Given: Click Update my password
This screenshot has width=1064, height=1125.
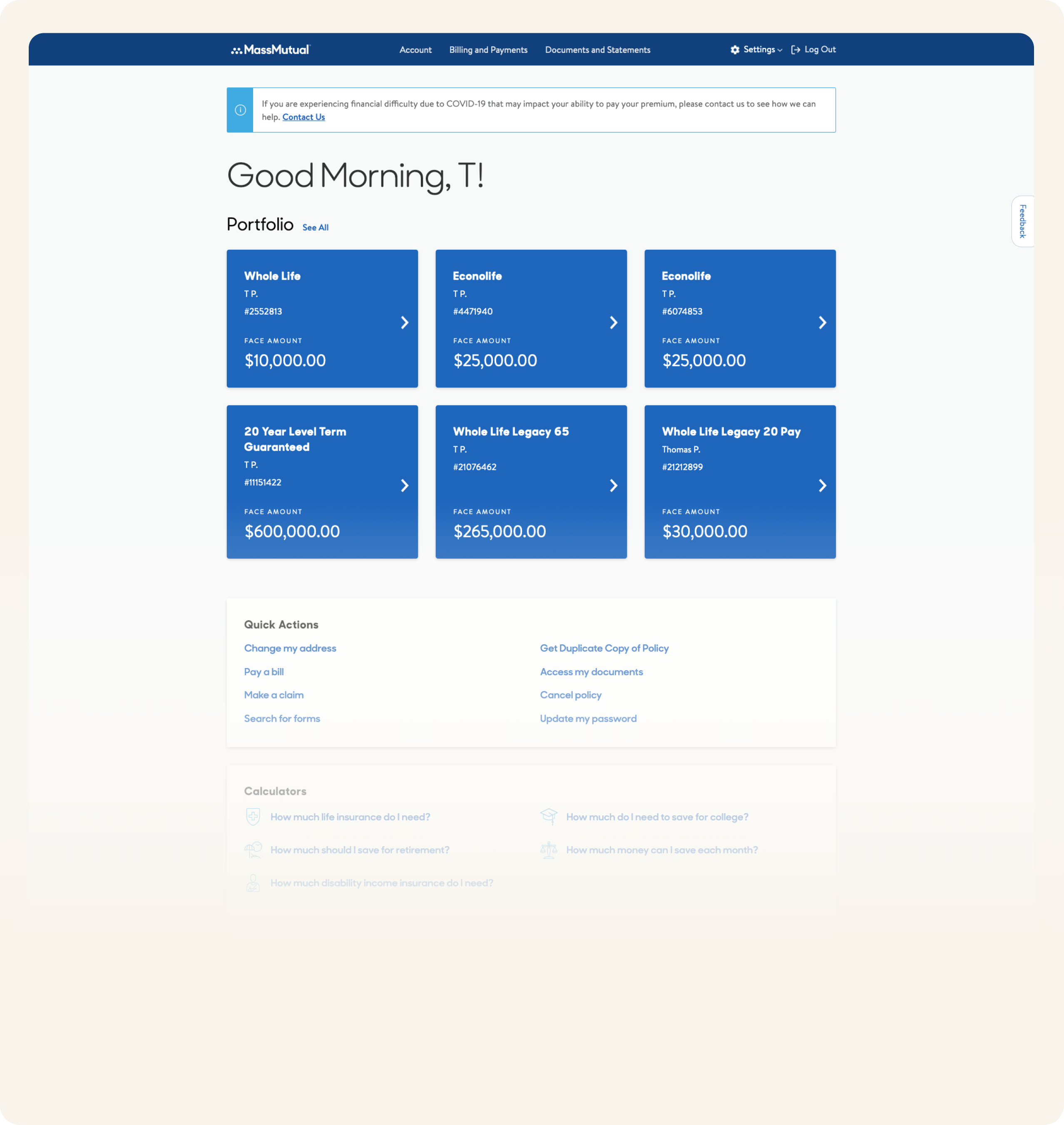Looking at the screenshot, I should (x=588, y=718).
